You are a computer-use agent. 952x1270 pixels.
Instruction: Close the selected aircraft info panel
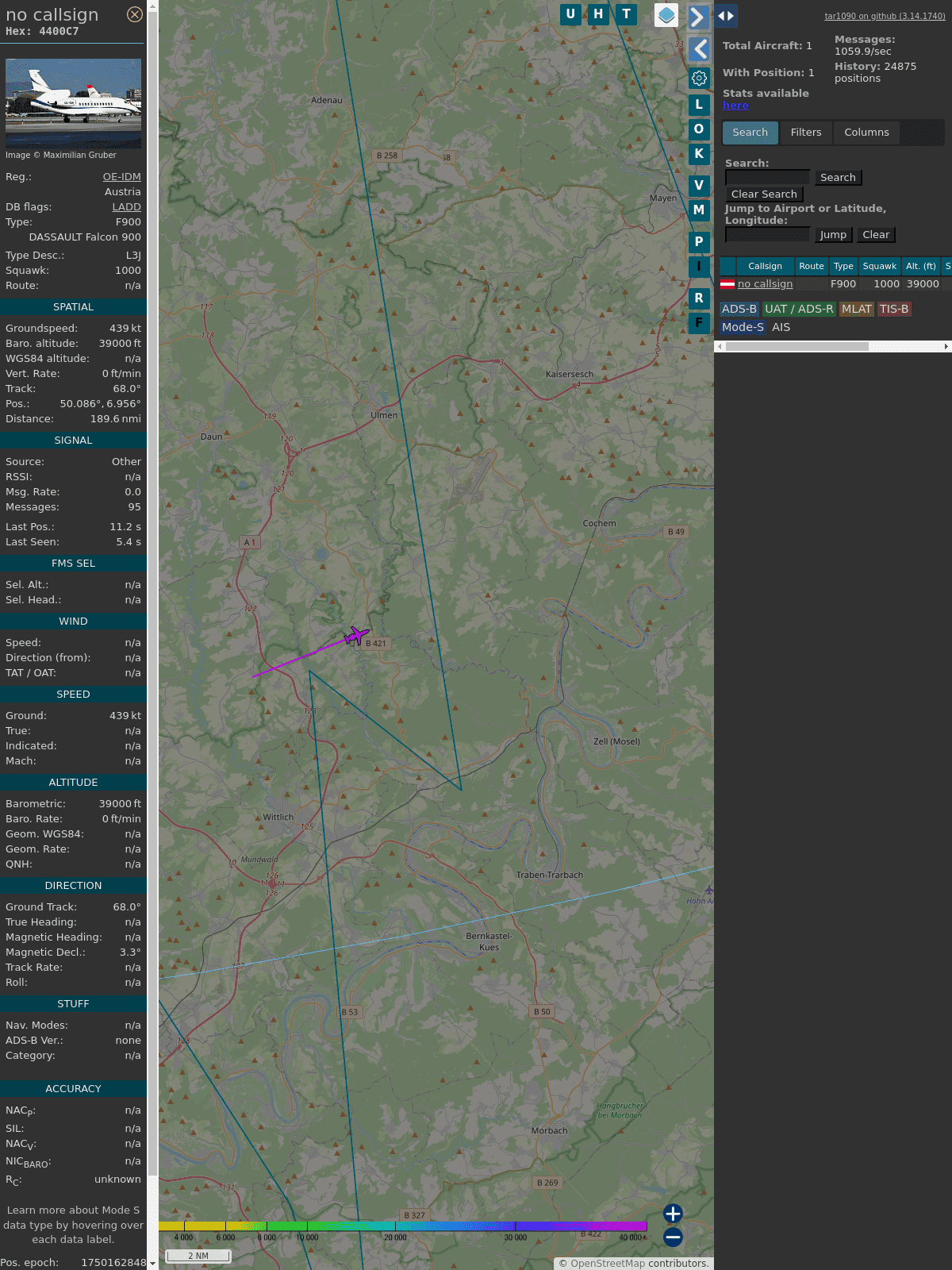click(x=135, y=14)
